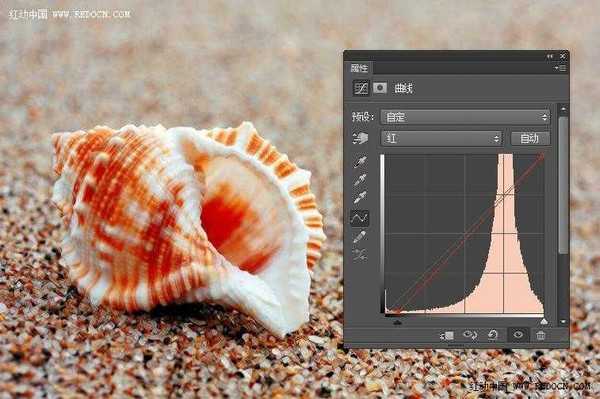Click the smooth curve values icon

360,255
